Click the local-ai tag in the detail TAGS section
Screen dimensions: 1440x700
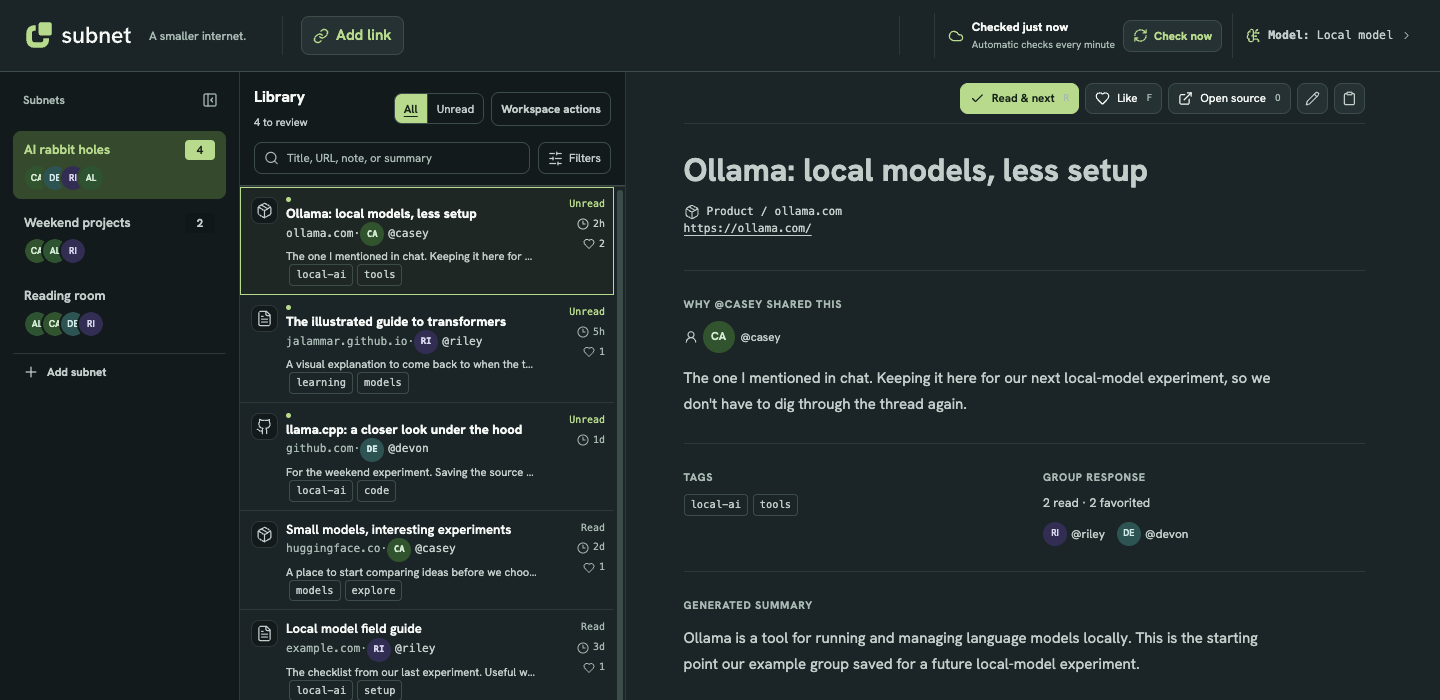(x=715, y=504)
